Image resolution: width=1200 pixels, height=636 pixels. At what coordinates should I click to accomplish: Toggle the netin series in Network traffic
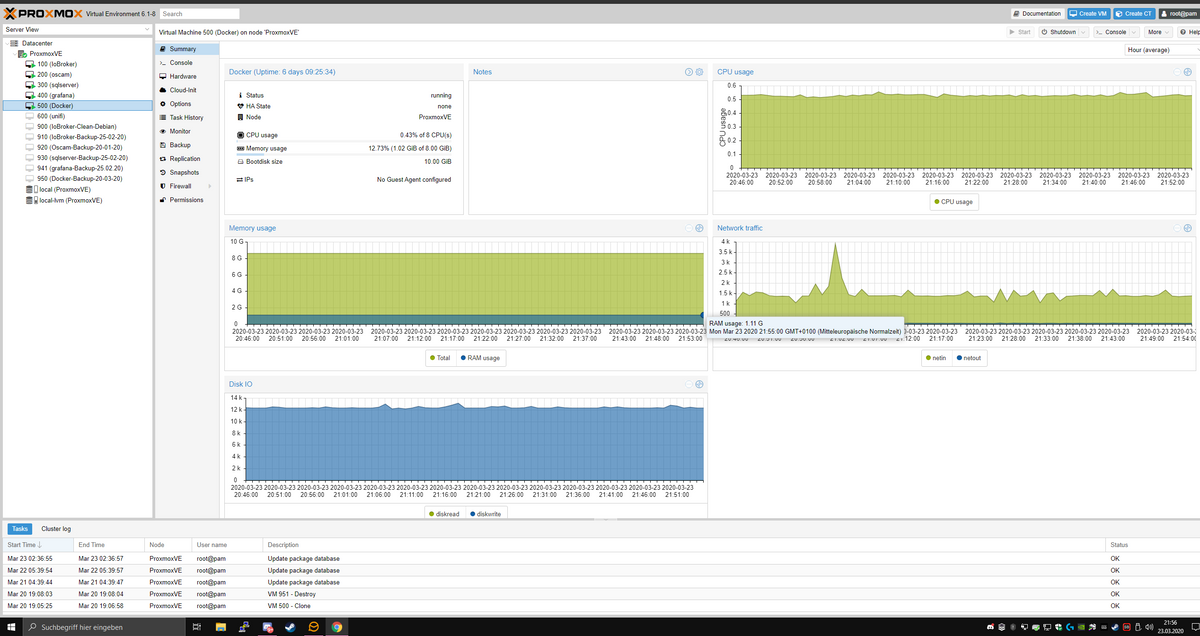[938, 357]
